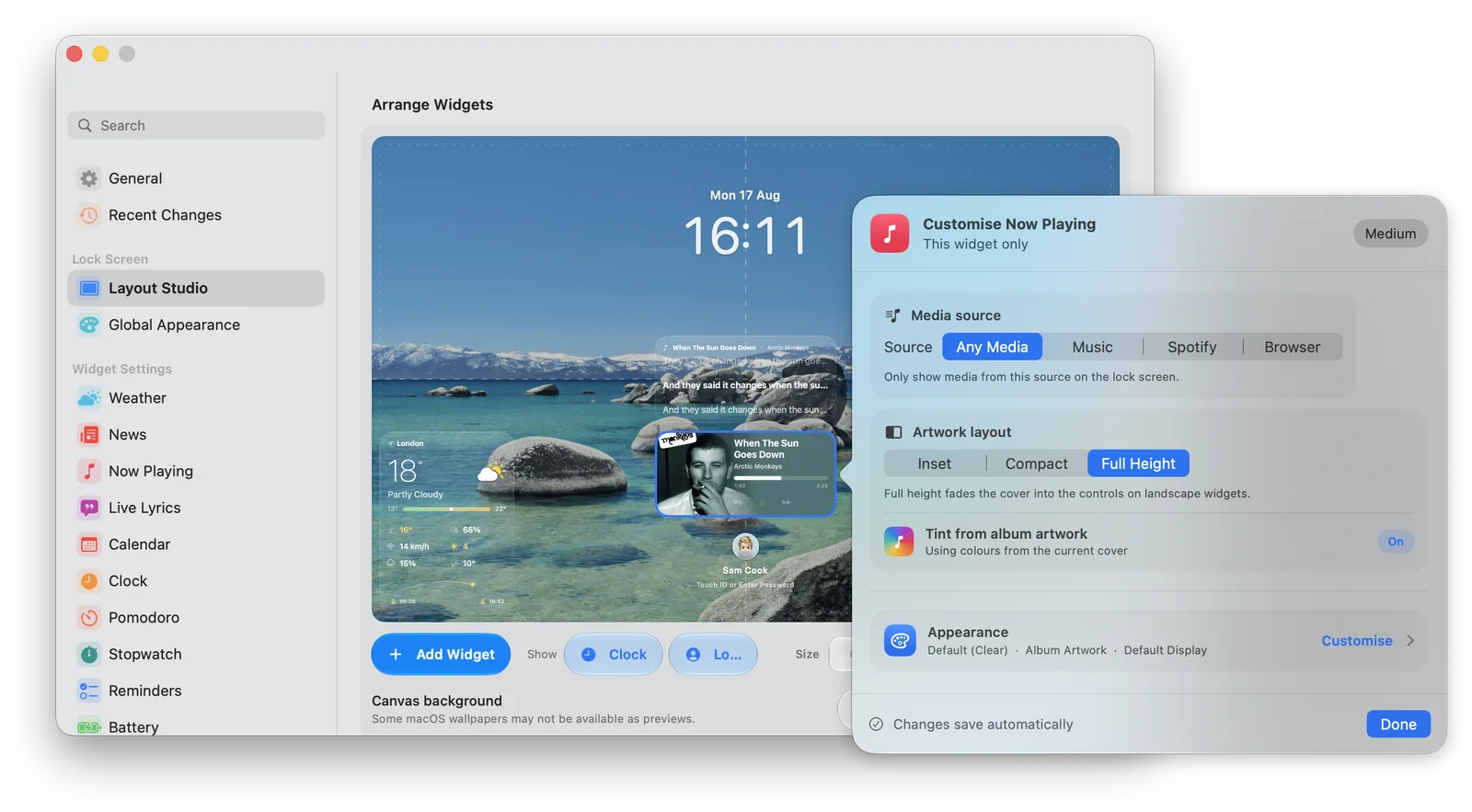This screenshot has width=1472, height=812.
Task: Click the Battery icon in sidebar
Action: [88, 726]
